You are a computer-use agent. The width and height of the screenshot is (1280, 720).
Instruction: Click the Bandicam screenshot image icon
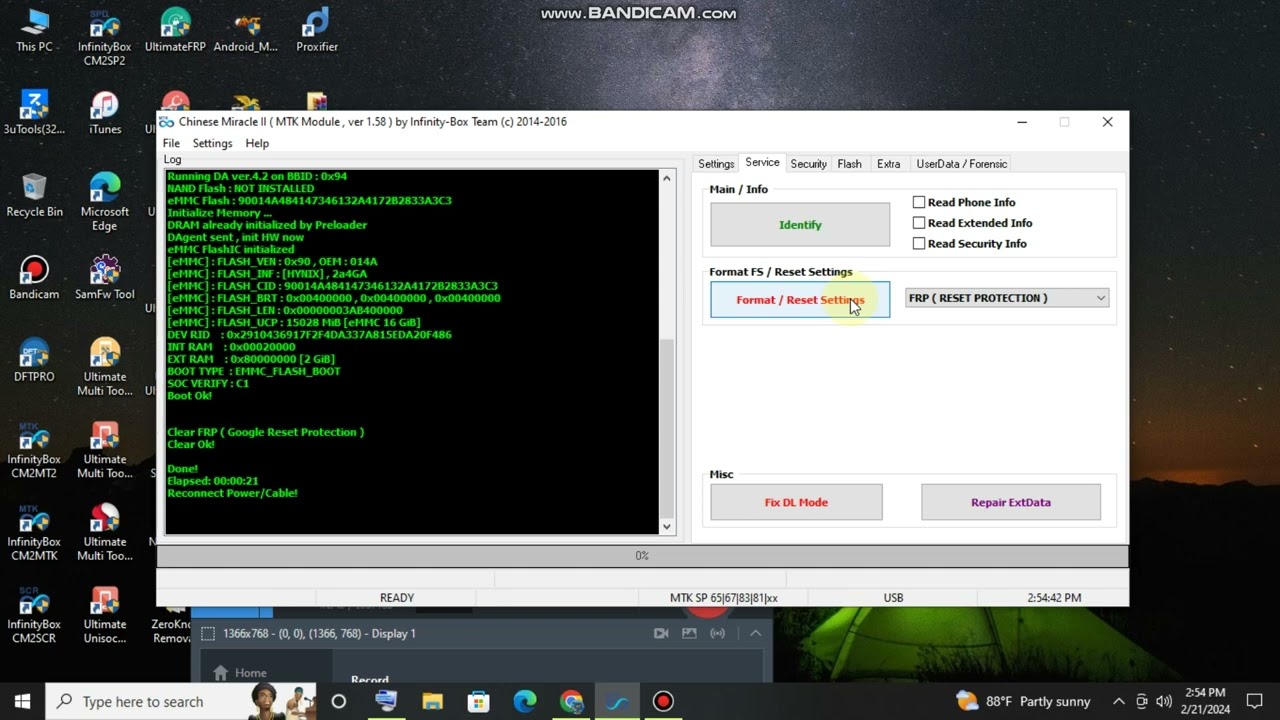click(689, 633)
